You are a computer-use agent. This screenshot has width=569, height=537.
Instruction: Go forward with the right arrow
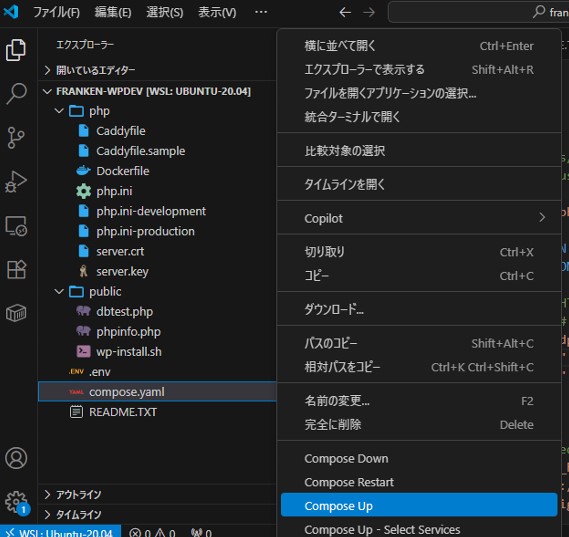[369, 12]
